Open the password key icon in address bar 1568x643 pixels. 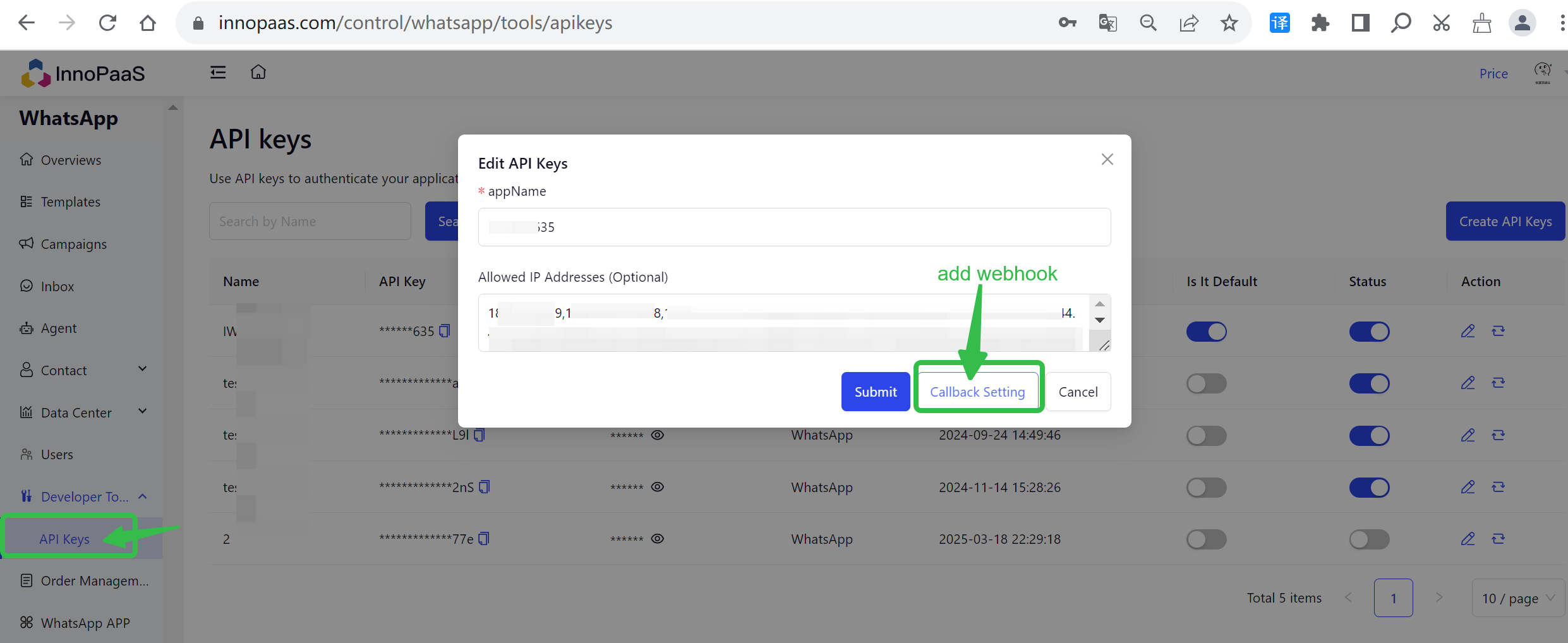pyautogui.click(x=1067, y=23)
